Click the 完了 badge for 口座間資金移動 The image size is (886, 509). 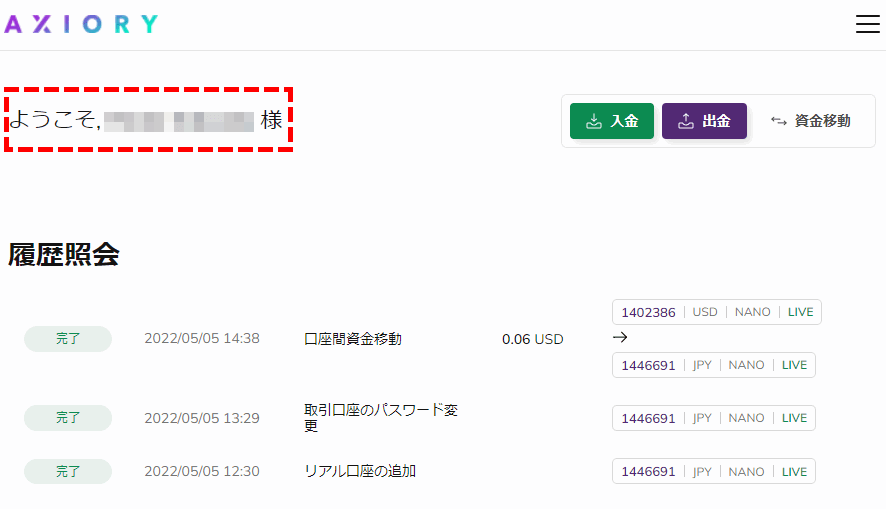pos(68,339)
